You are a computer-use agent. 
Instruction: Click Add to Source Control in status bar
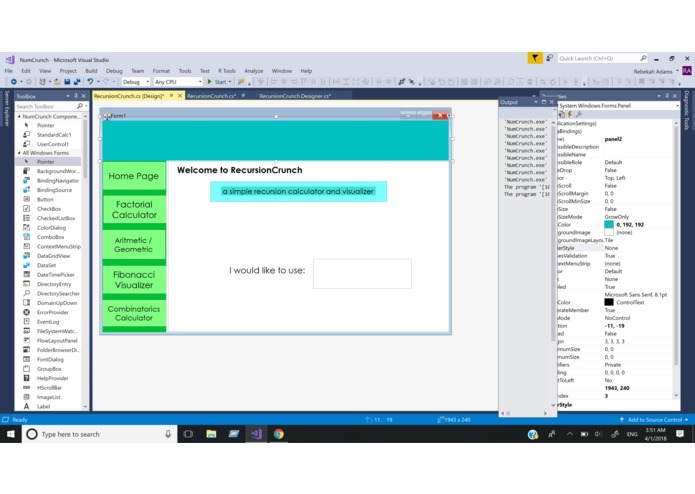(654, 420)
